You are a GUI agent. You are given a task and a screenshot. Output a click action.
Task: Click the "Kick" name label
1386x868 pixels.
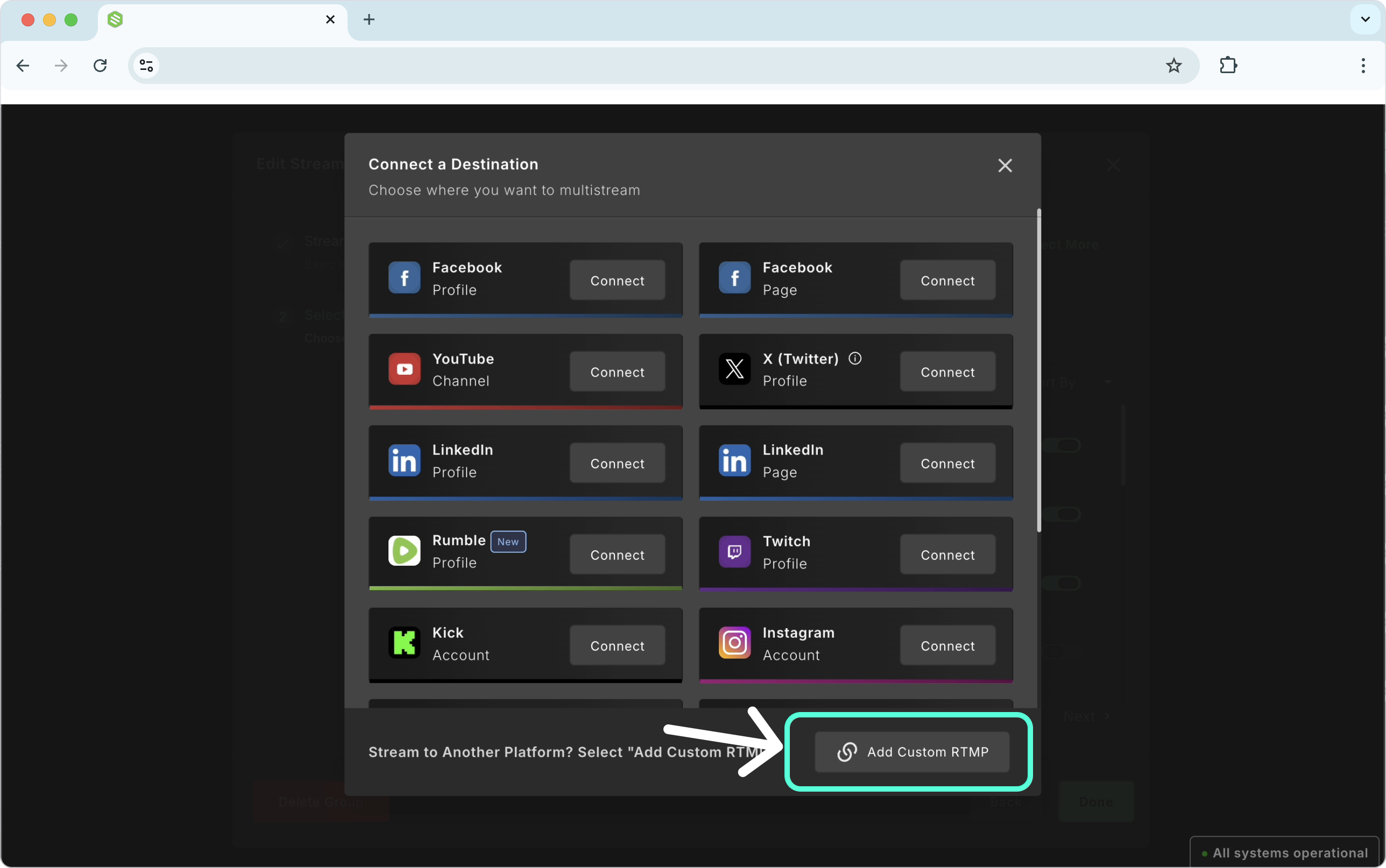(x=448, y=632)
